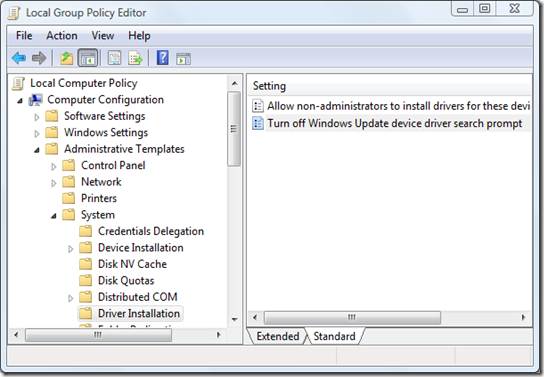Expand the Control Panel node
Viewport: 544px width, 377px height.
point(53,166)
